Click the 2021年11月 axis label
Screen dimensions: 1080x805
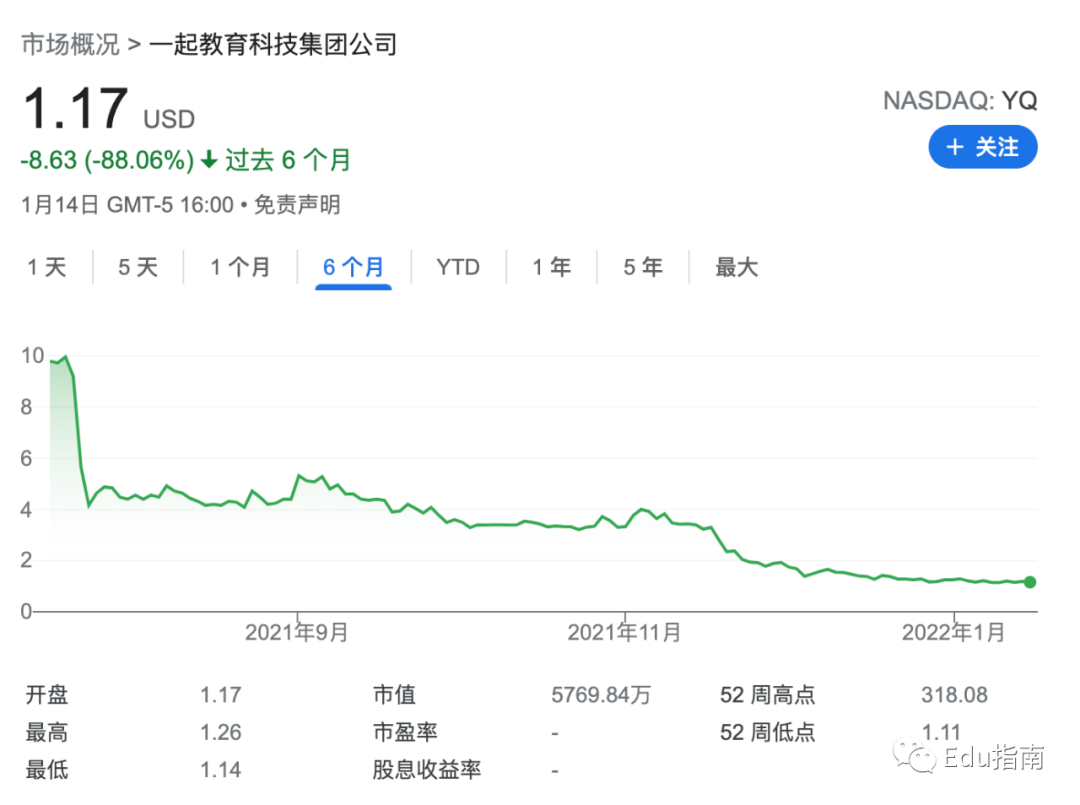624,632
